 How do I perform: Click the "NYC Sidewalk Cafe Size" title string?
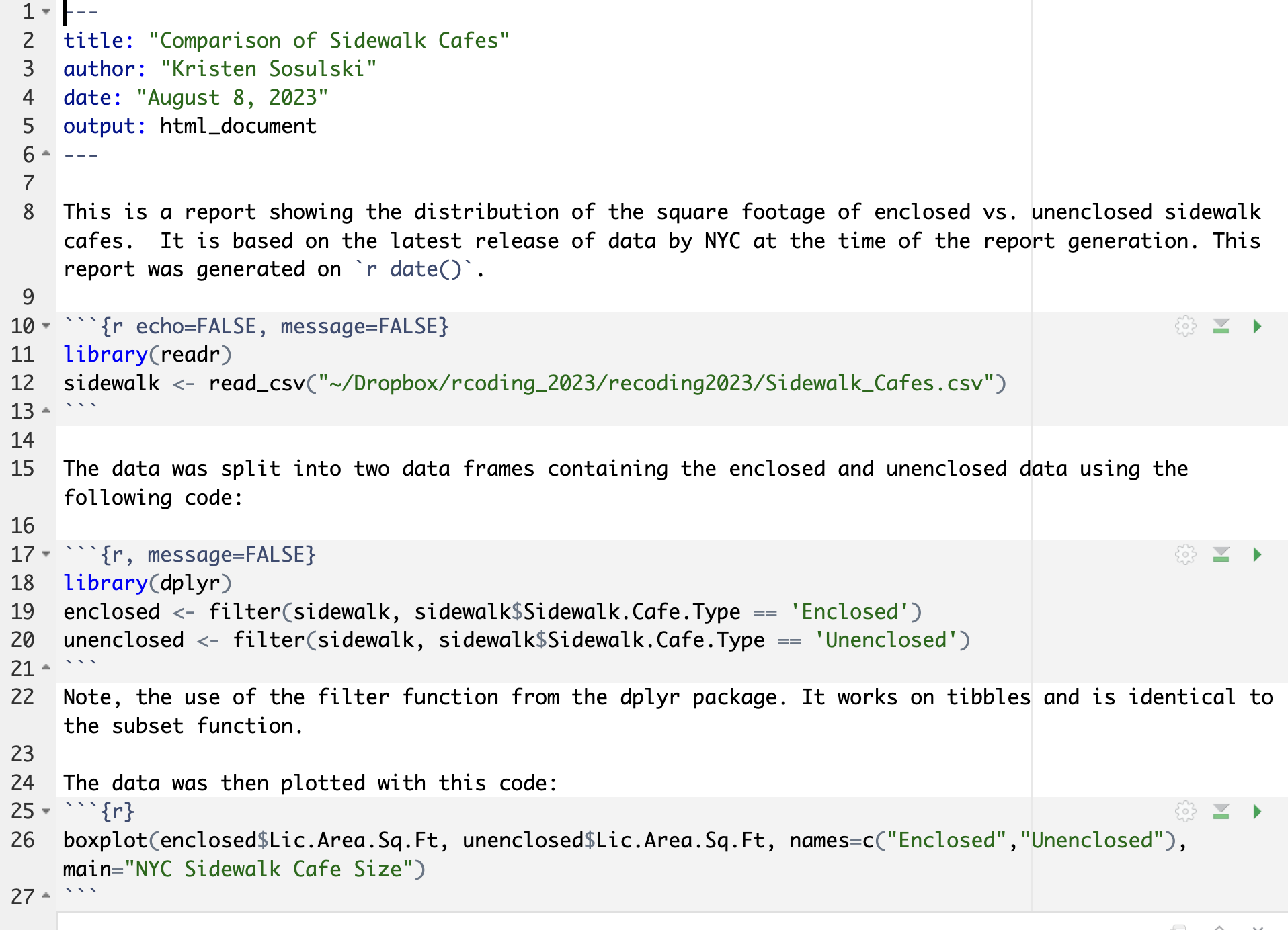pos(269,870)
